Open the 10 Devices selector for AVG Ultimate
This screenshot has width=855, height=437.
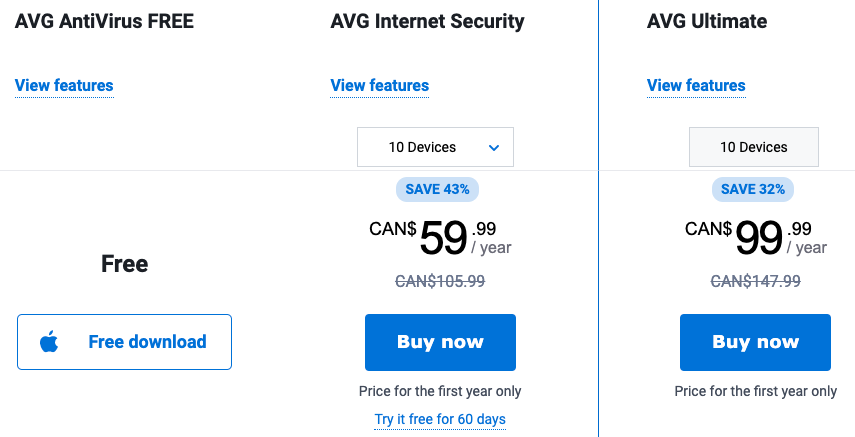click(x=754, y=147)
